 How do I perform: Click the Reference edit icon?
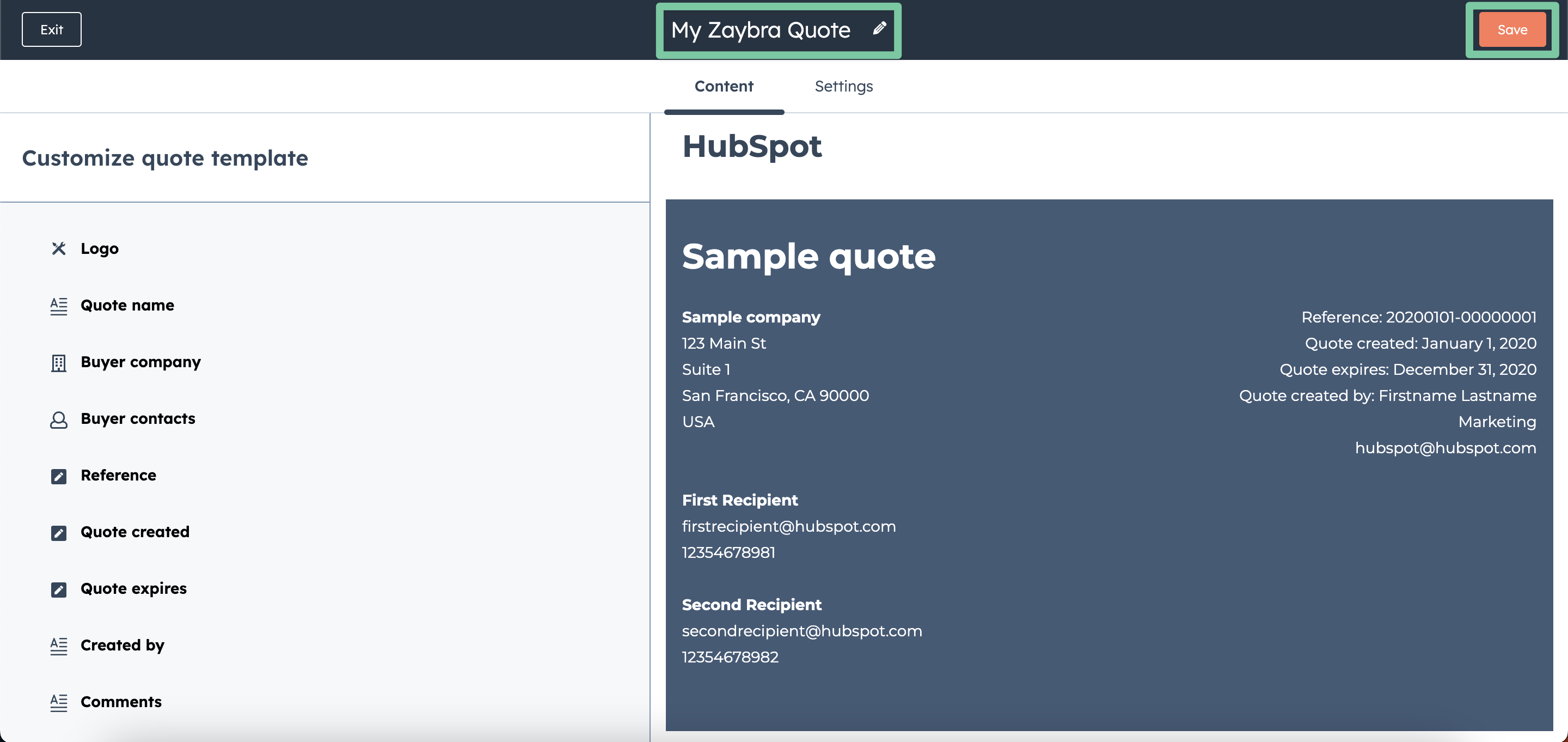pos(58,476)
